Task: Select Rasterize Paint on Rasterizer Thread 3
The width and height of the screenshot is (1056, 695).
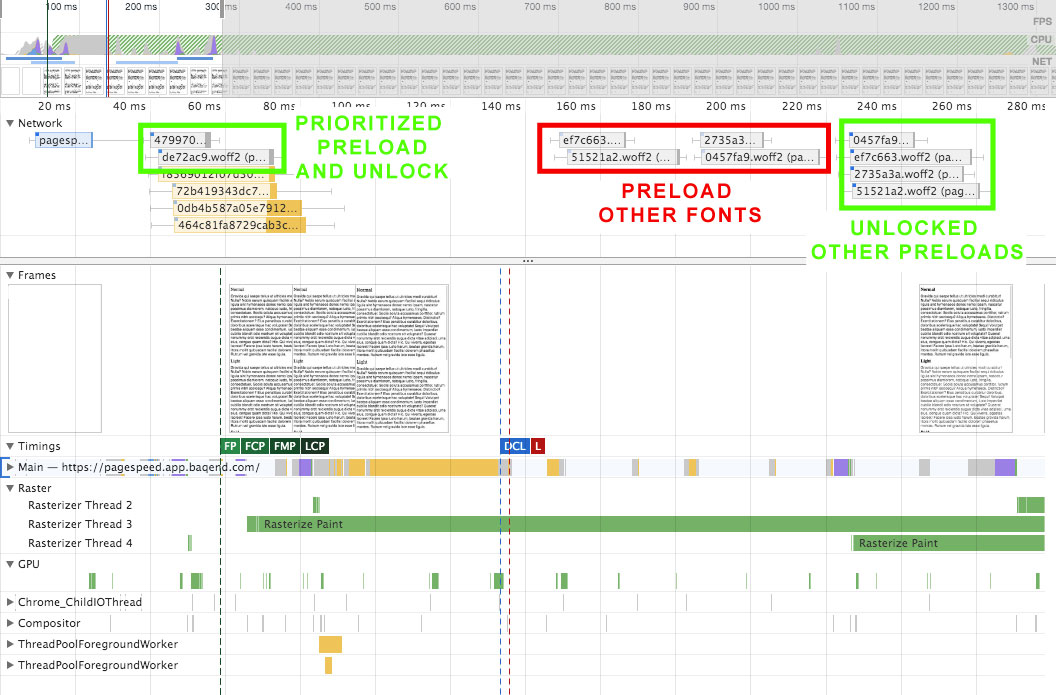Action: pyautogui.click(x=645, y=524)
